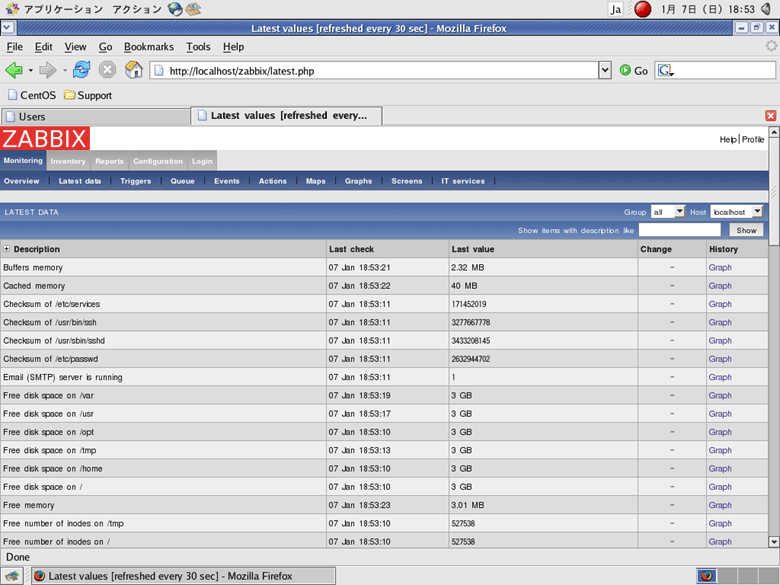Open the Host dropdown showing localhost
This screenshot has height=585, width=780.
[x=737, y=212]
